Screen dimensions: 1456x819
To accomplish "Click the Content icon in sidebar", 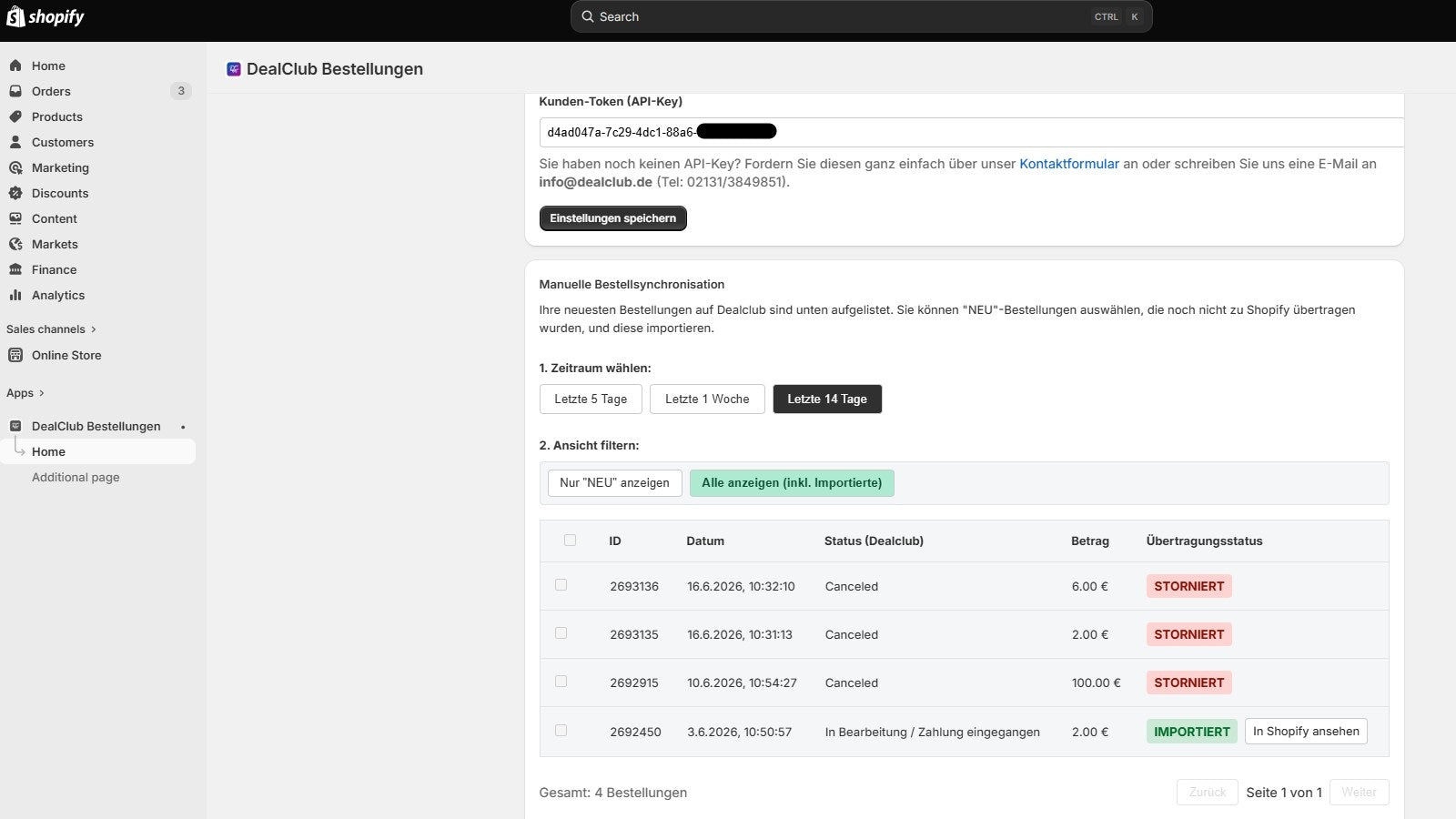I will pos(15,218).
